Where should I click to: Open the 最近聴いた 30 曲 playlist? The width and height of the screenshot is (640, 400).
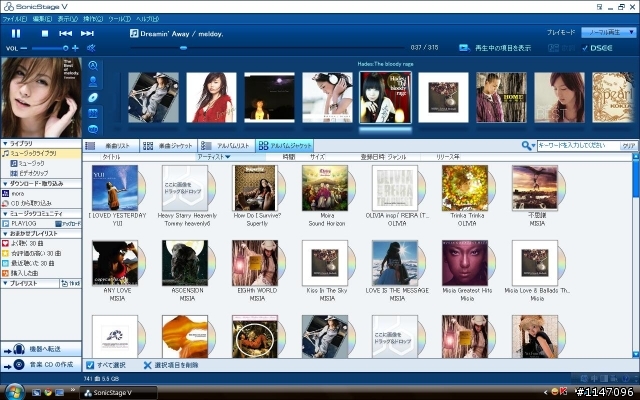(x=28, y=263)
